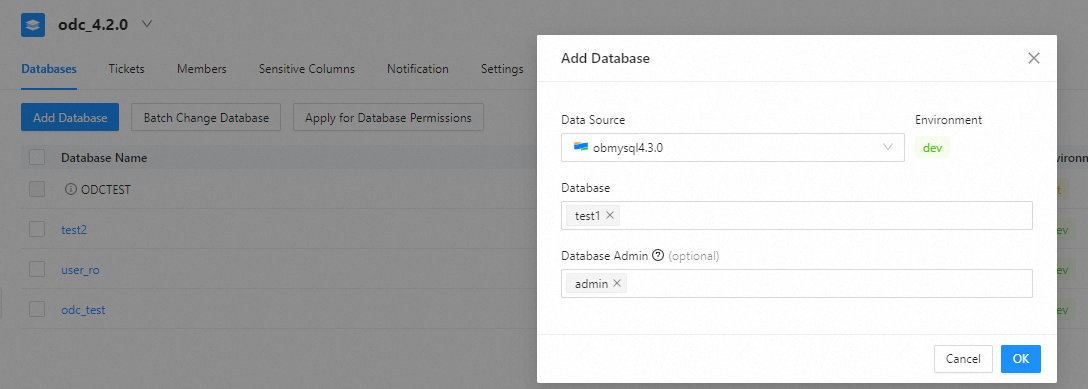Remove the test1 tag from Database field

(610, 216)
